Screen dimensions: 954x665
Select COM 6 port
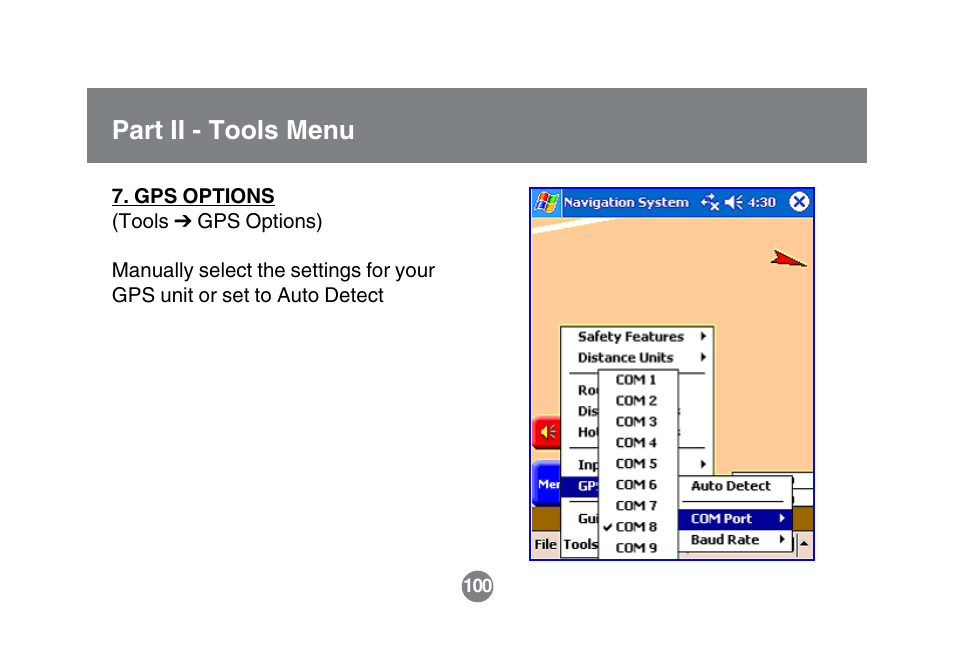[638, 485]
